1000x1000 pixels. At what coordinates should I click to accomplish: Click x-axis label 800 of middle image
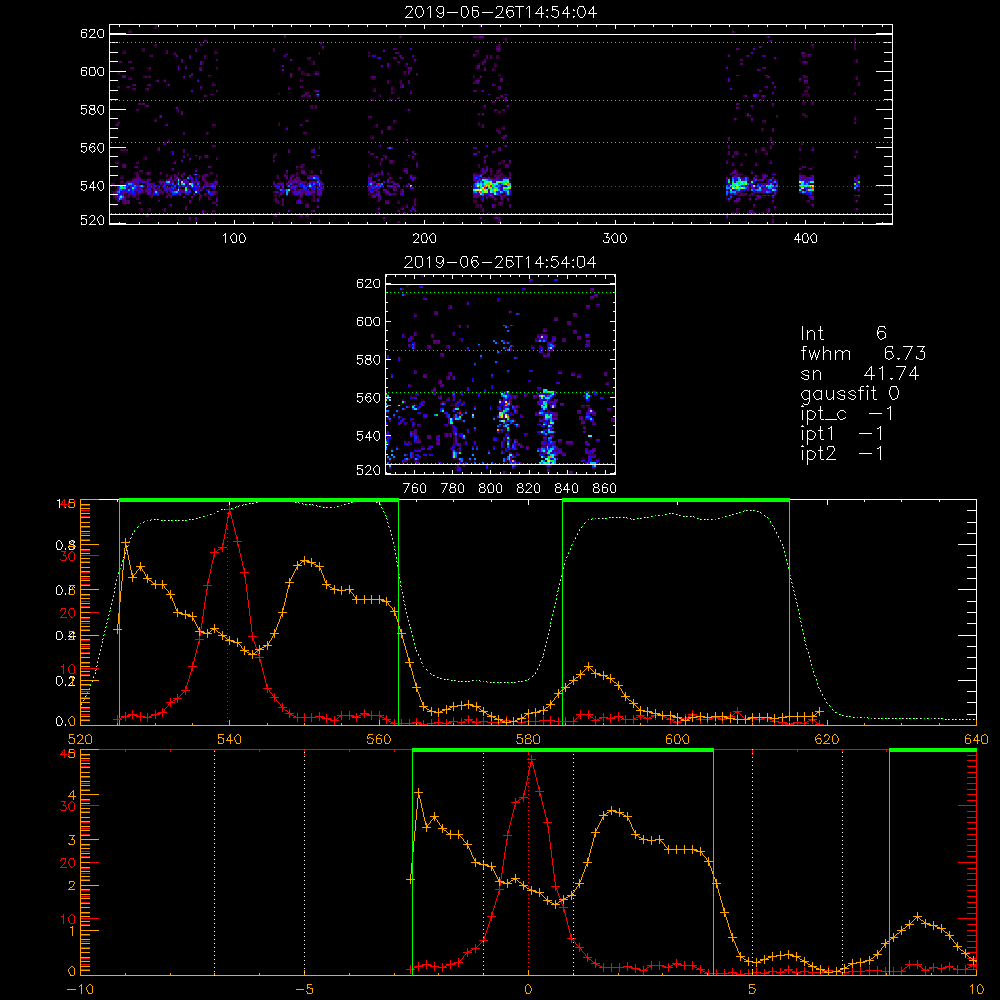491,489
